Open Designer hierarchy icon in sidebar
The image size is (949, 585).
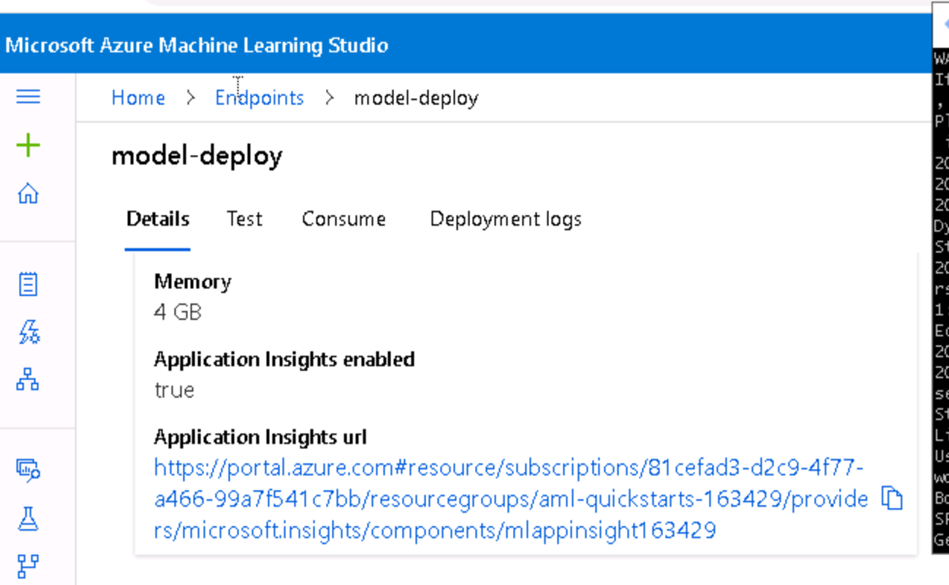click(28, 379)
